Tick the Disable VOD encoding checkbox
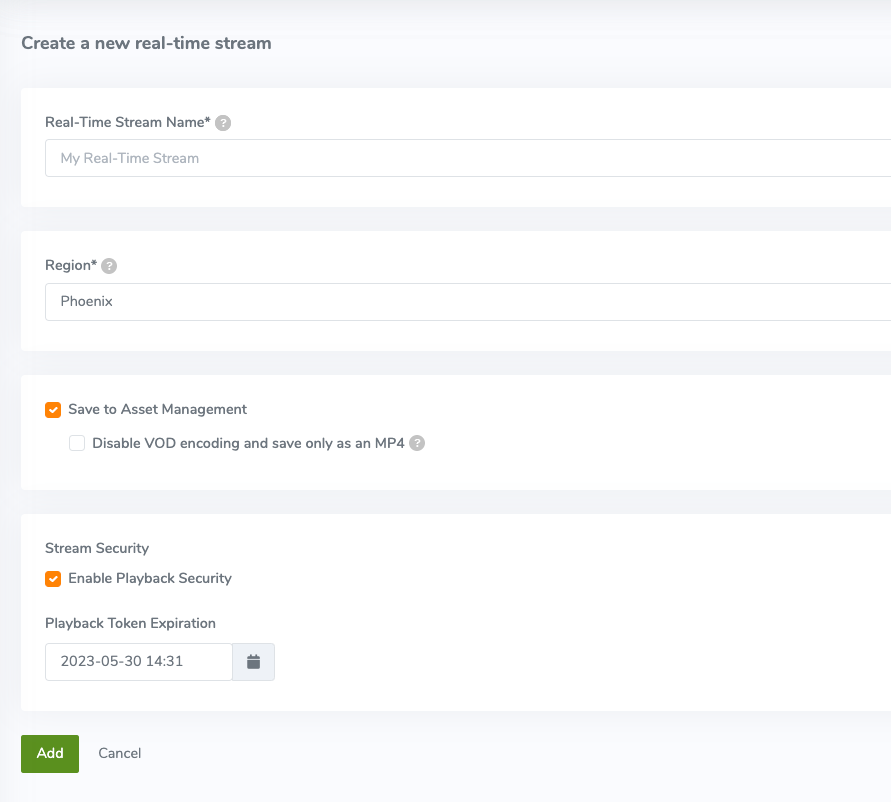The image size is (891, 802). [x=77, y=443]
